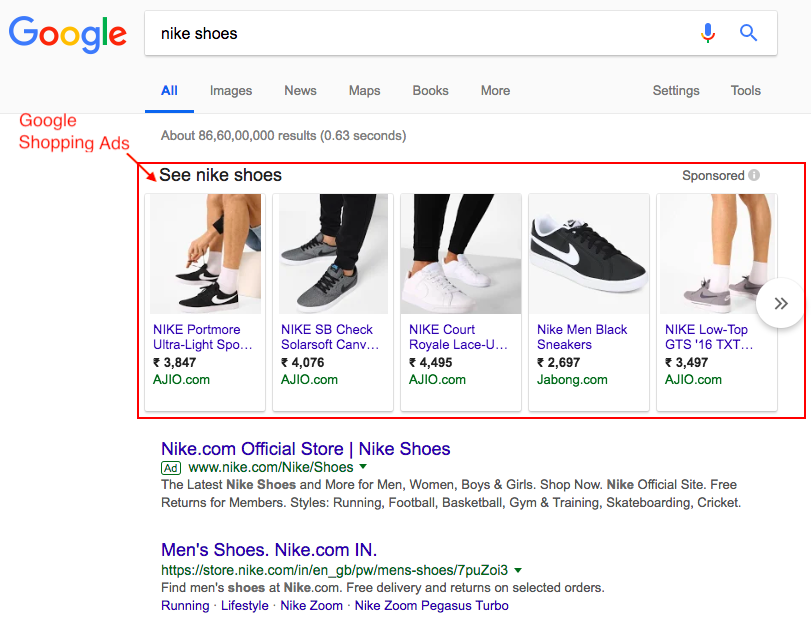Screen dimensions: 811x626
Task: Switch to the Images tab
Action: [231, 91]
